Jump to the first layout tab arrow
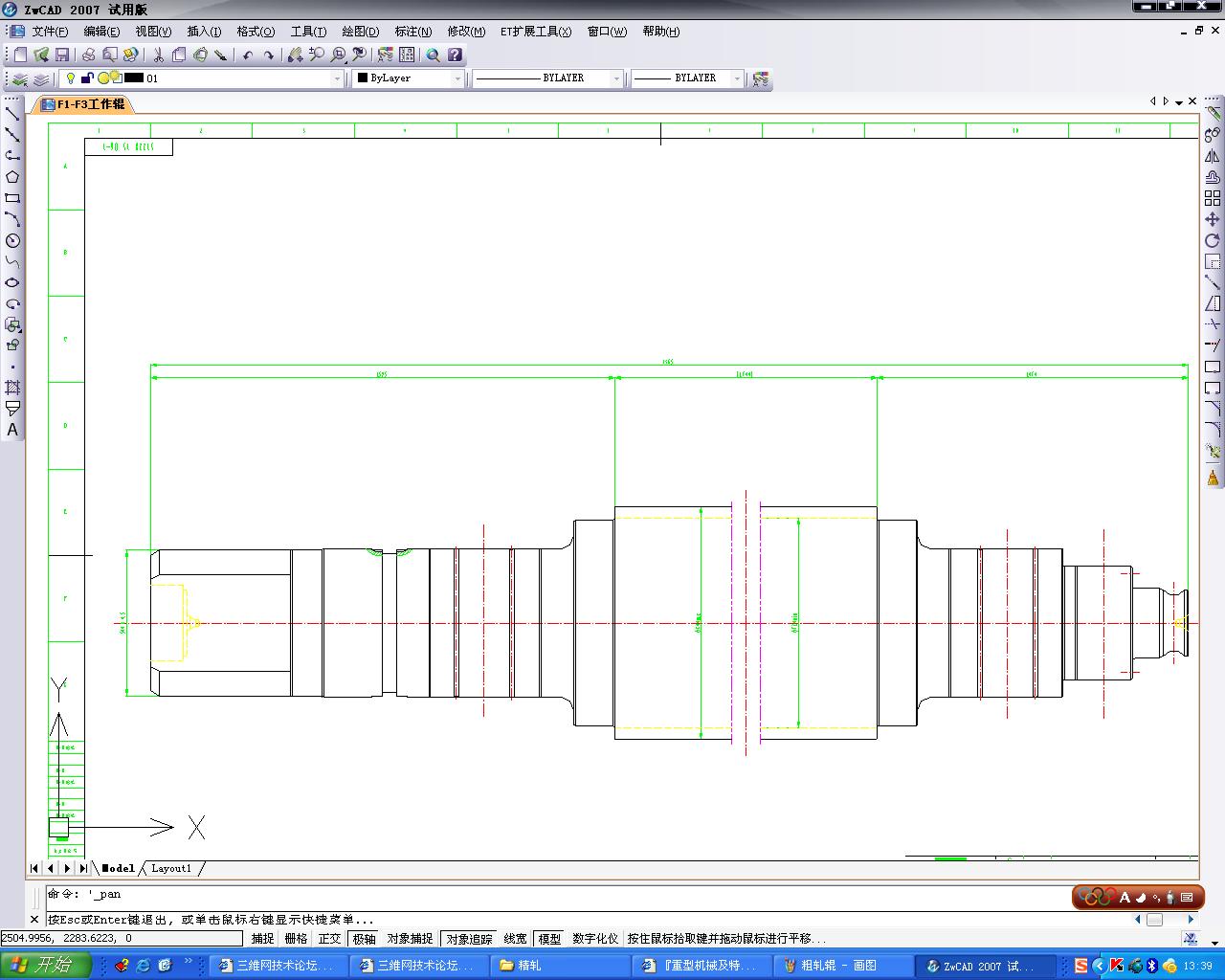The height and width of the screenshot is (980, 1225). click(x=34, y=869)
